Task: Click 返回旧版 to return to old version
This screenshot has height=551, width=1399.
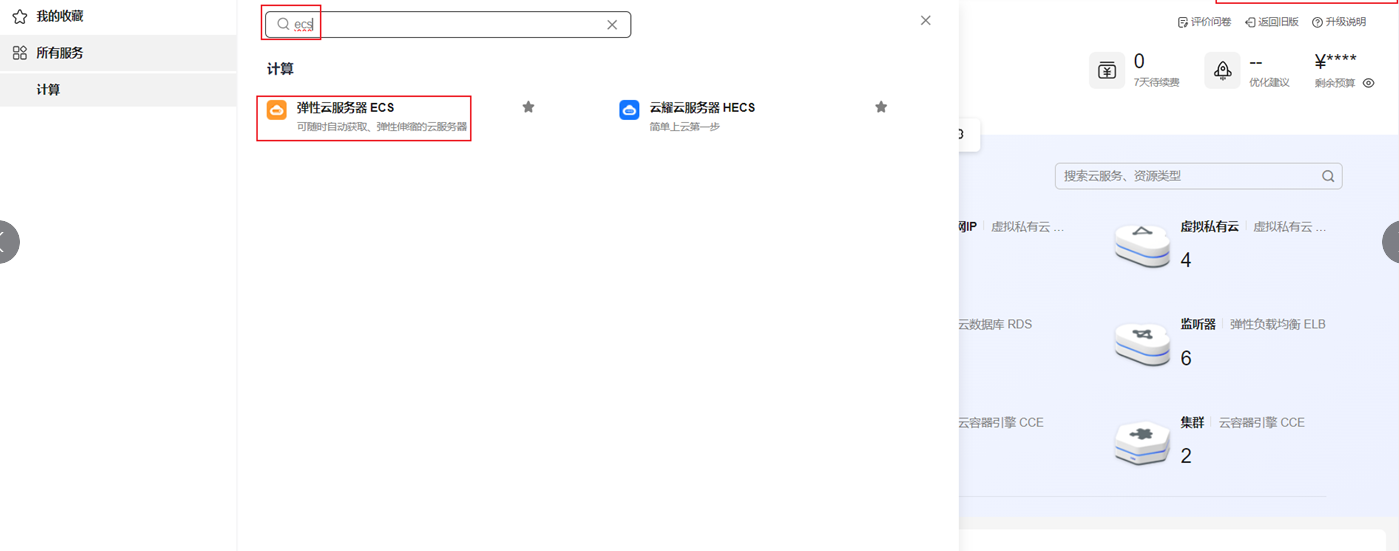Action: tap(1271, 22)
